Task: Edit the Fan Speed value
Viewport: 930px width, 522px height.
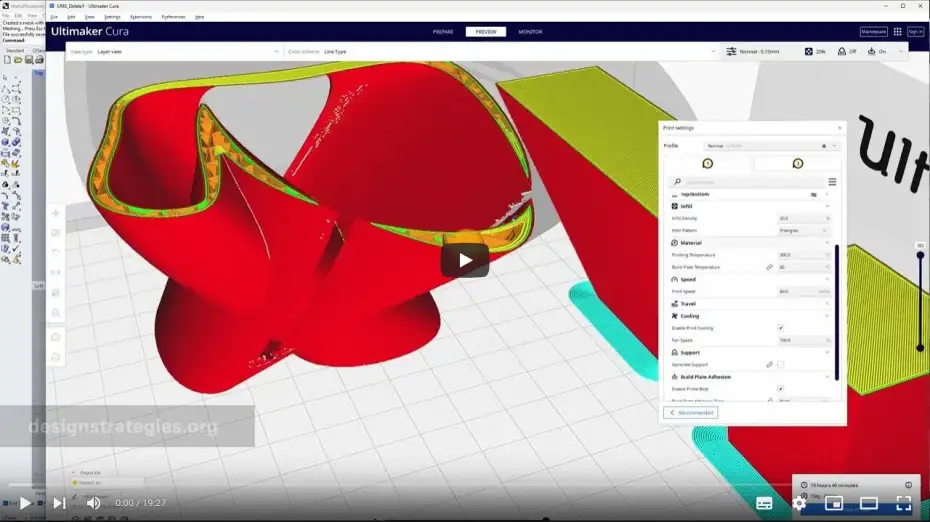Action: (x=804, y=340)
